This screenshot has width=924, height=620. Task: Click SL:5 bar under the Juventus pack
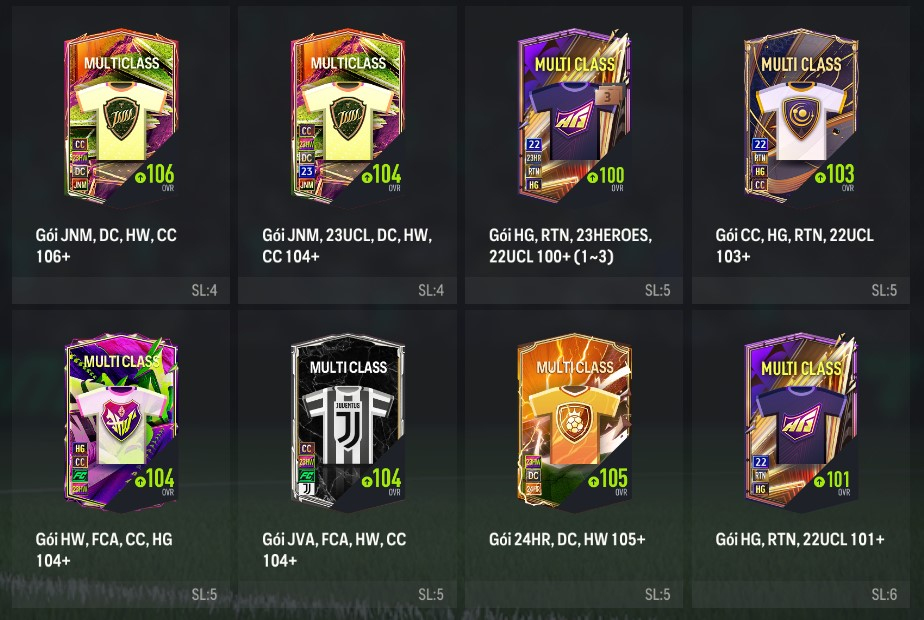click(348, 595)
